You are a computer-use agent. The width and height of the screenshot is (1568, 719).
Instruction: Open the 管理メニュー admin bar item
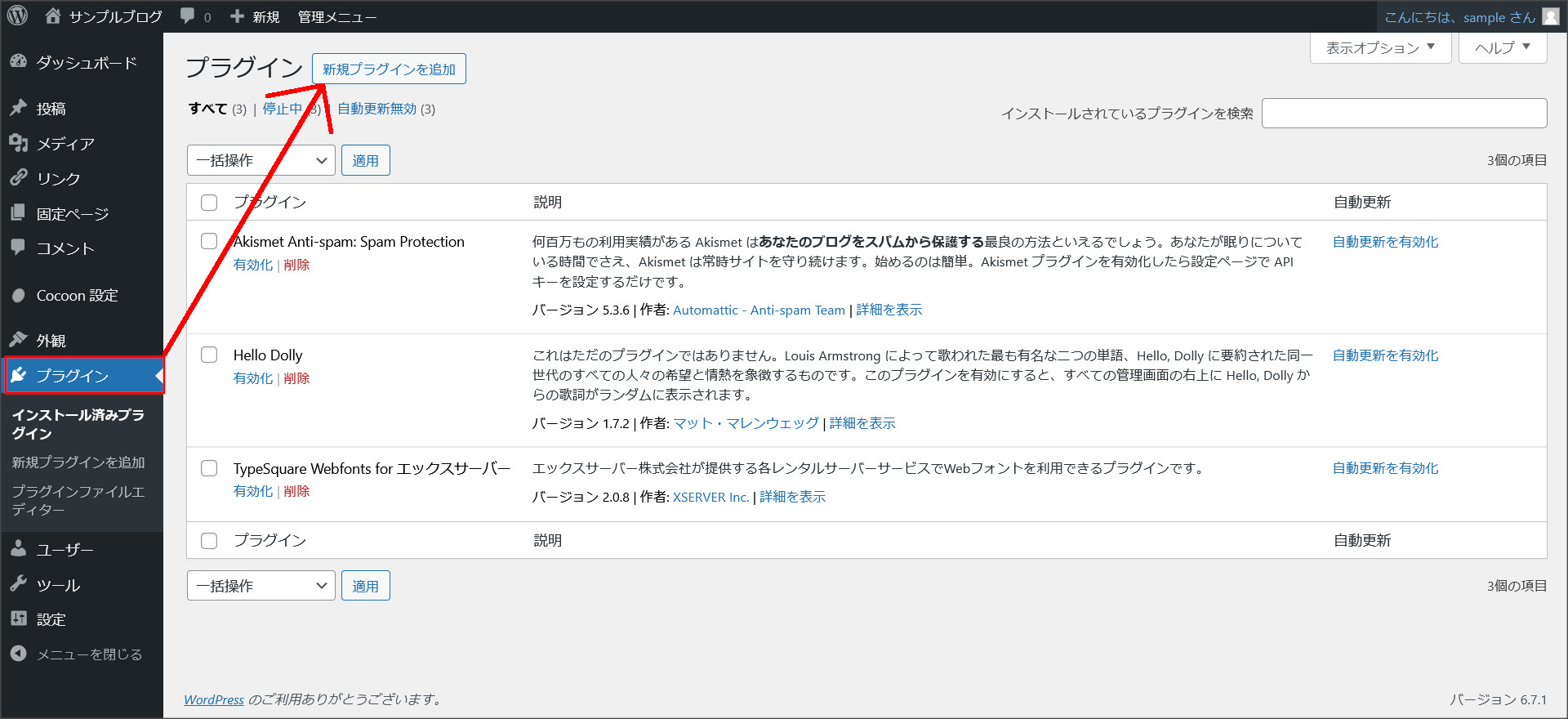point(336,16)
